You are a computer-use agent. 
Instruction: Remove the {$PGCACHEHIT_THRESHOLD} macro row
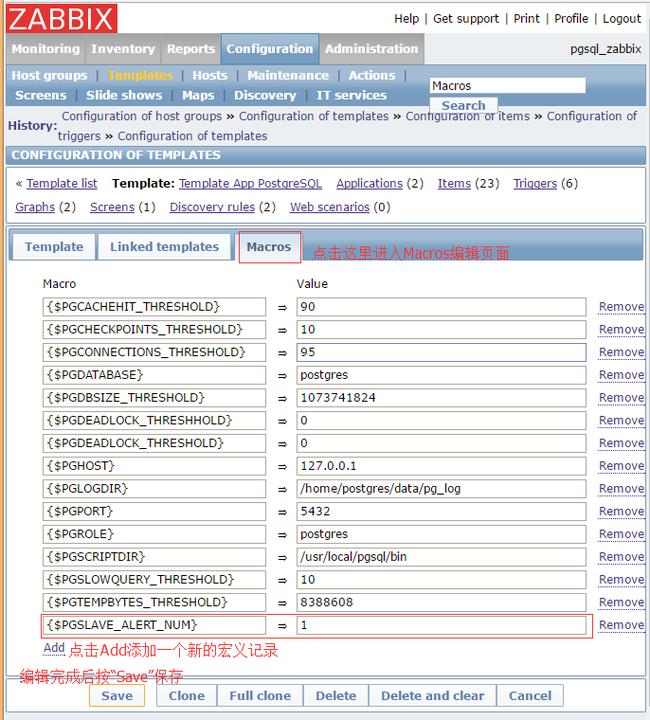point(621,307)
